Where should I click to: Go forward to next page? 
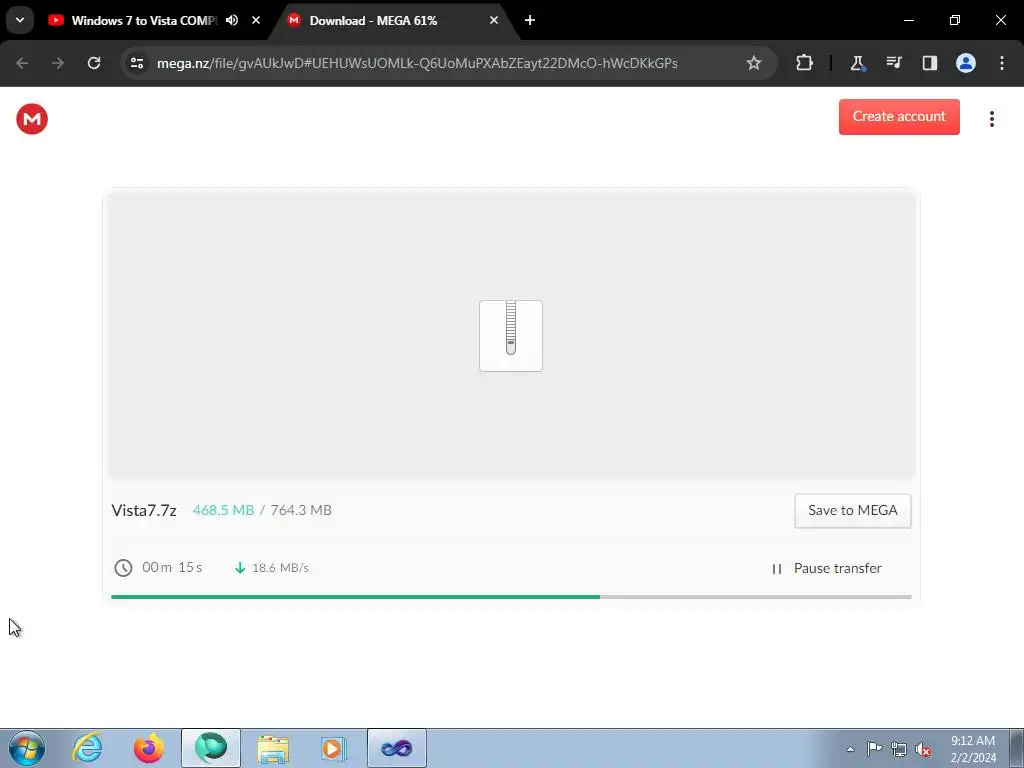coord(58,63)
